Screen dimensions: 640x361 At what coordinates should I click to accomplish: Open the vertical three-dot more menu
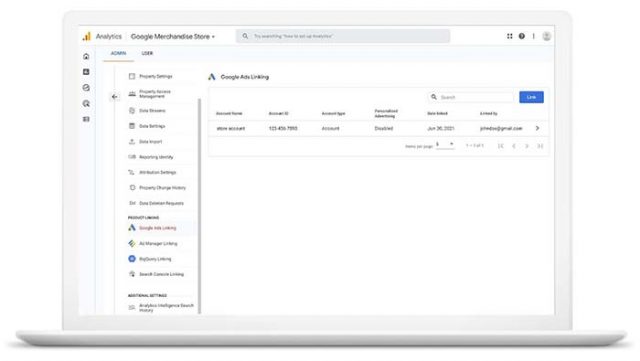pos(533,36)
